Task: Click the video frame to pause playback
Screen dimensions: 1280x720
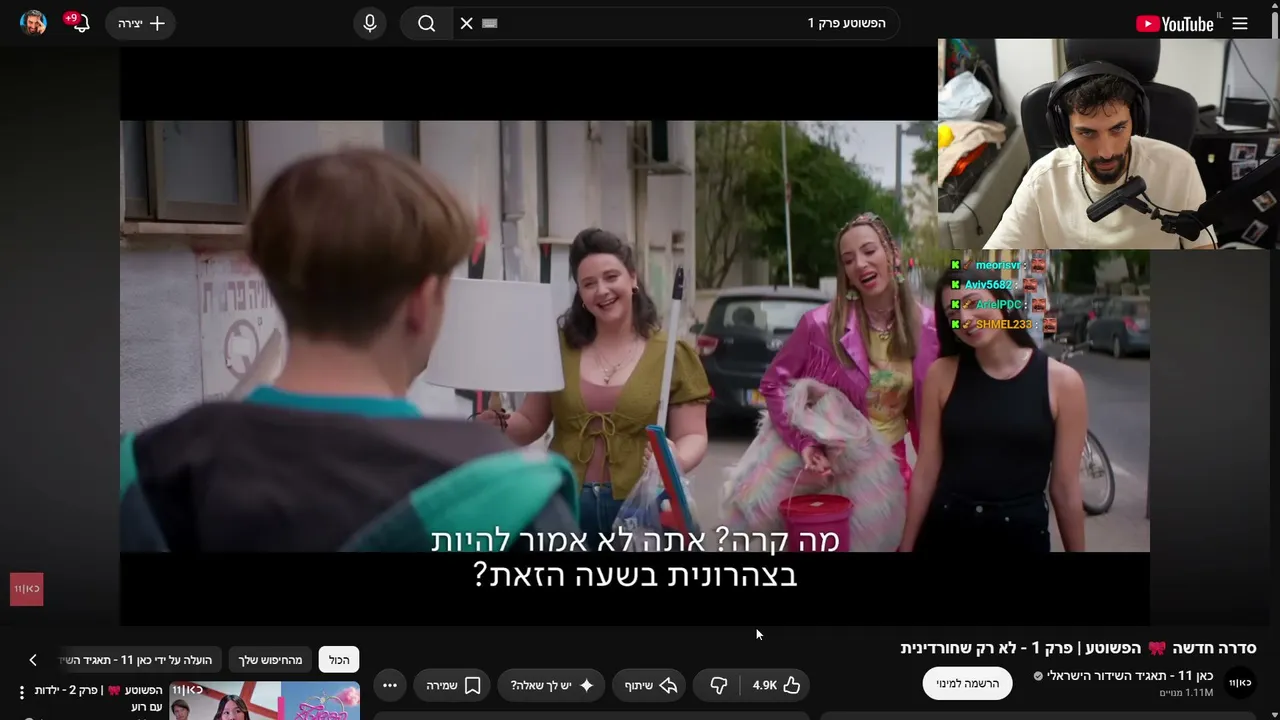Action: point(634,336)
